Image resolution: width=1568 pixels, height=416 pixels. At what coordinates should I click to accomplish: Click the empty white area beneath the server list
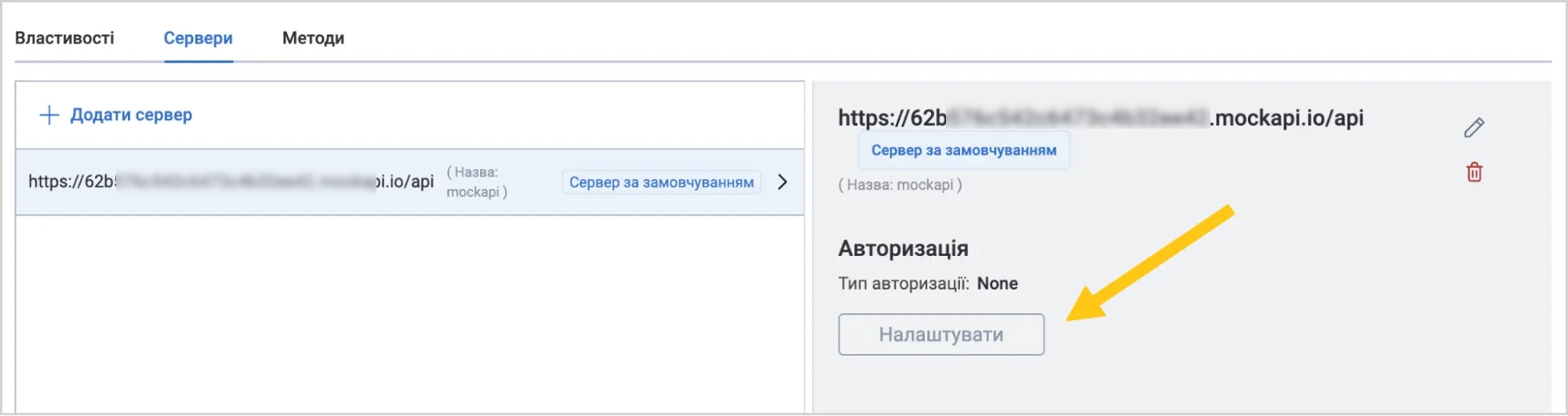coord(409,314)
